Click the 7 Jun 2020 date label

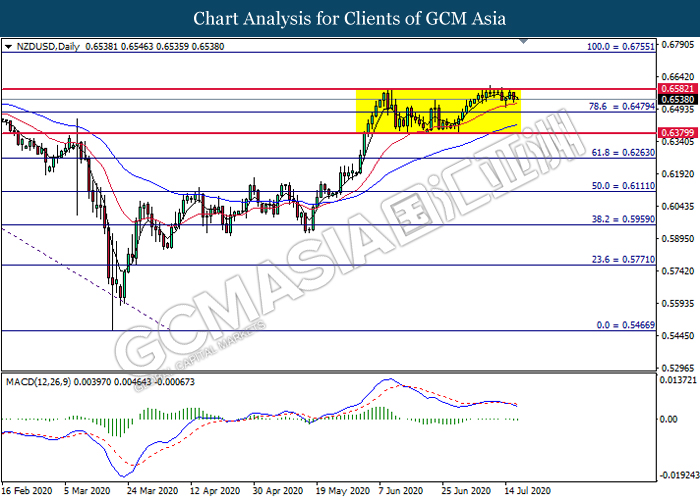point(401,491)
